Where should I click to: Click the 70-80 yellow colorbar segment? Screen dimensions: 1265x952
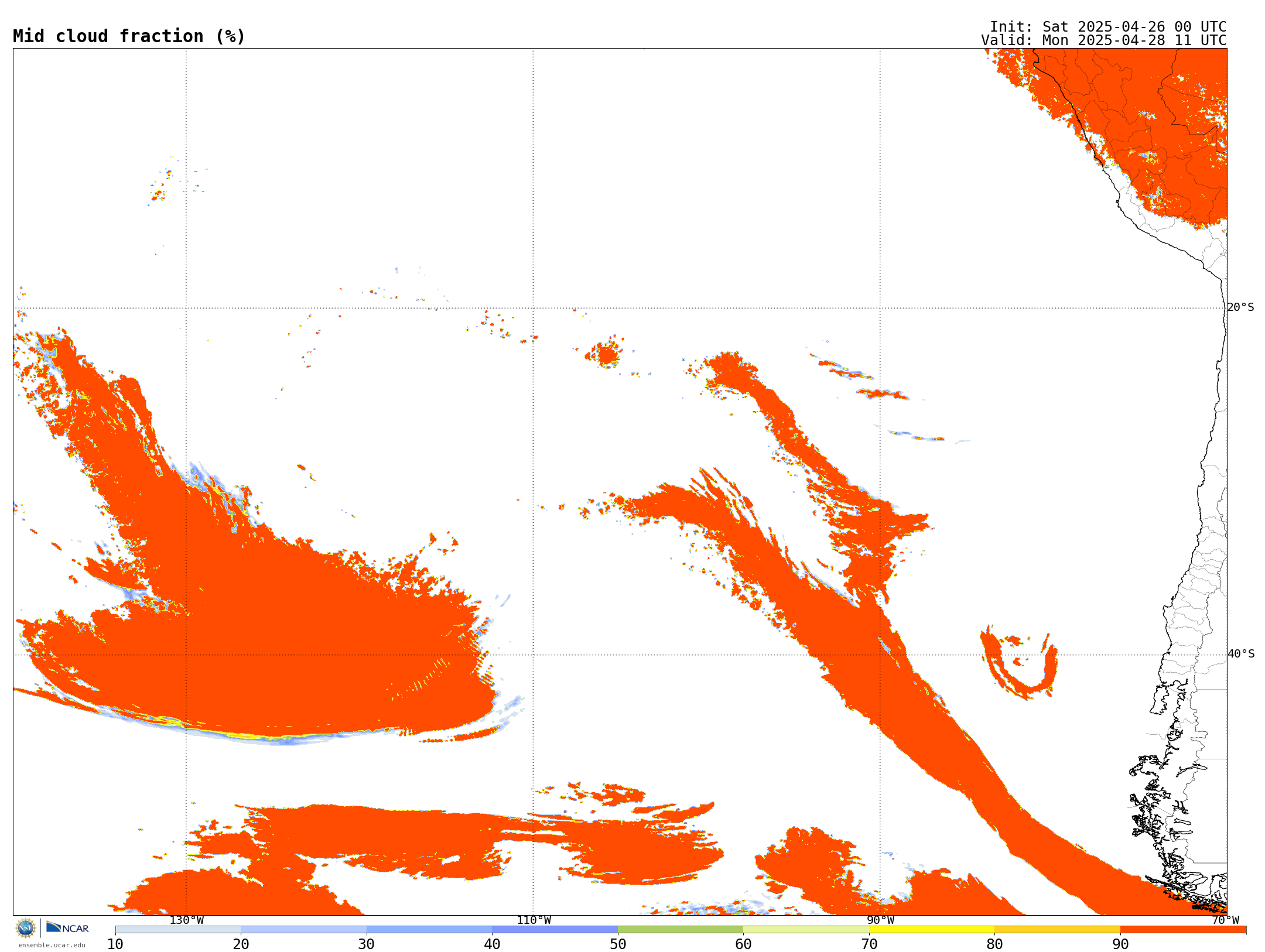click(x=932, y=930)
